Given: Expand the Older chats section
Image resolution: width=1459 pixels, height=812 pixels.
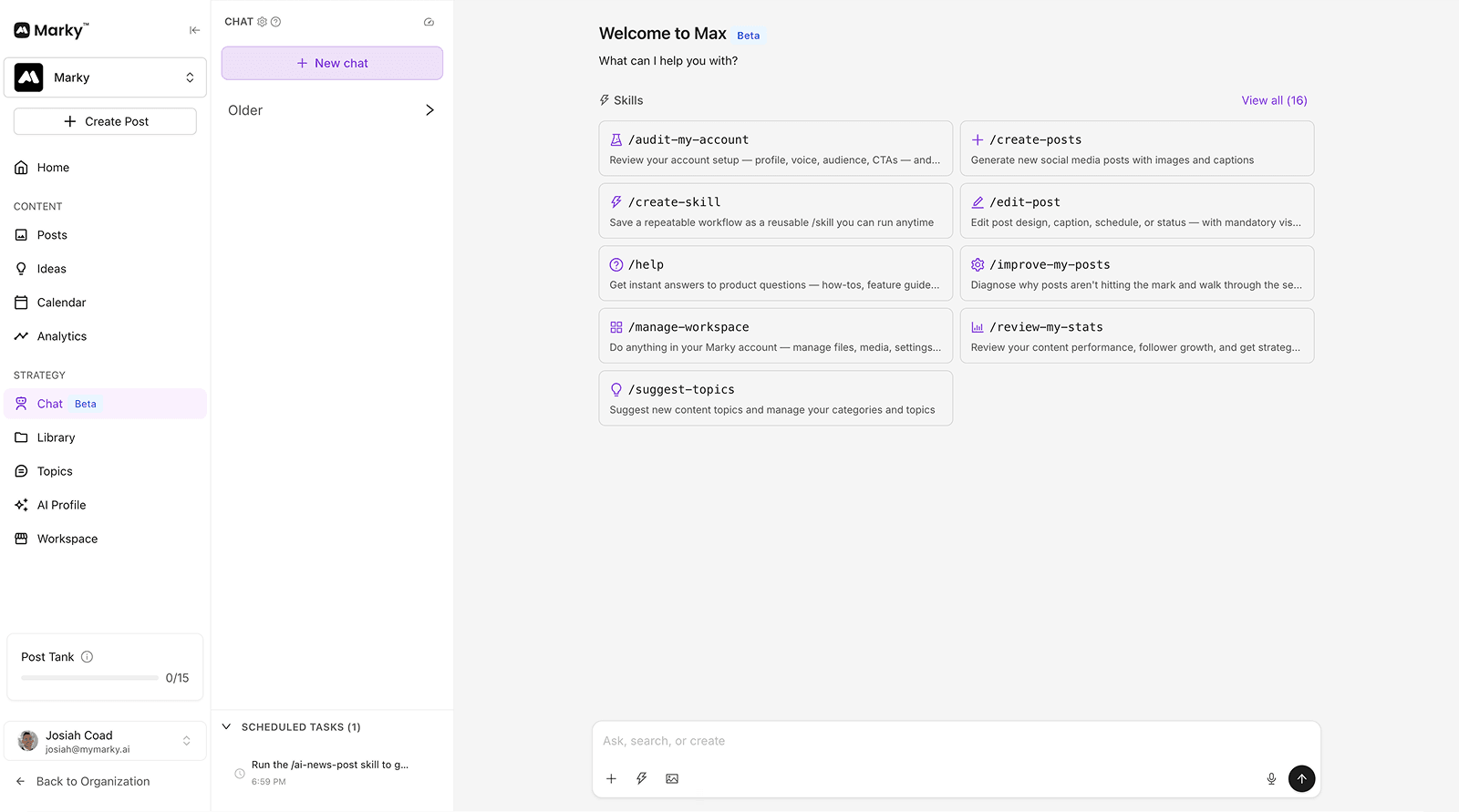Looking at the screenshot, I should coord(332,110).
